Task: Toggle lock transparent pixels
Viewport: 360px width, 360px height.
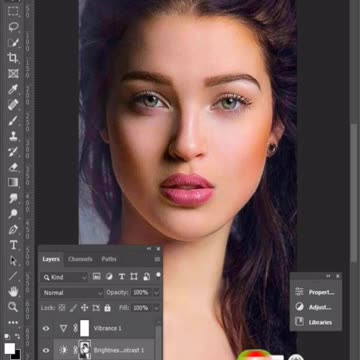Action: coord(62,308)
